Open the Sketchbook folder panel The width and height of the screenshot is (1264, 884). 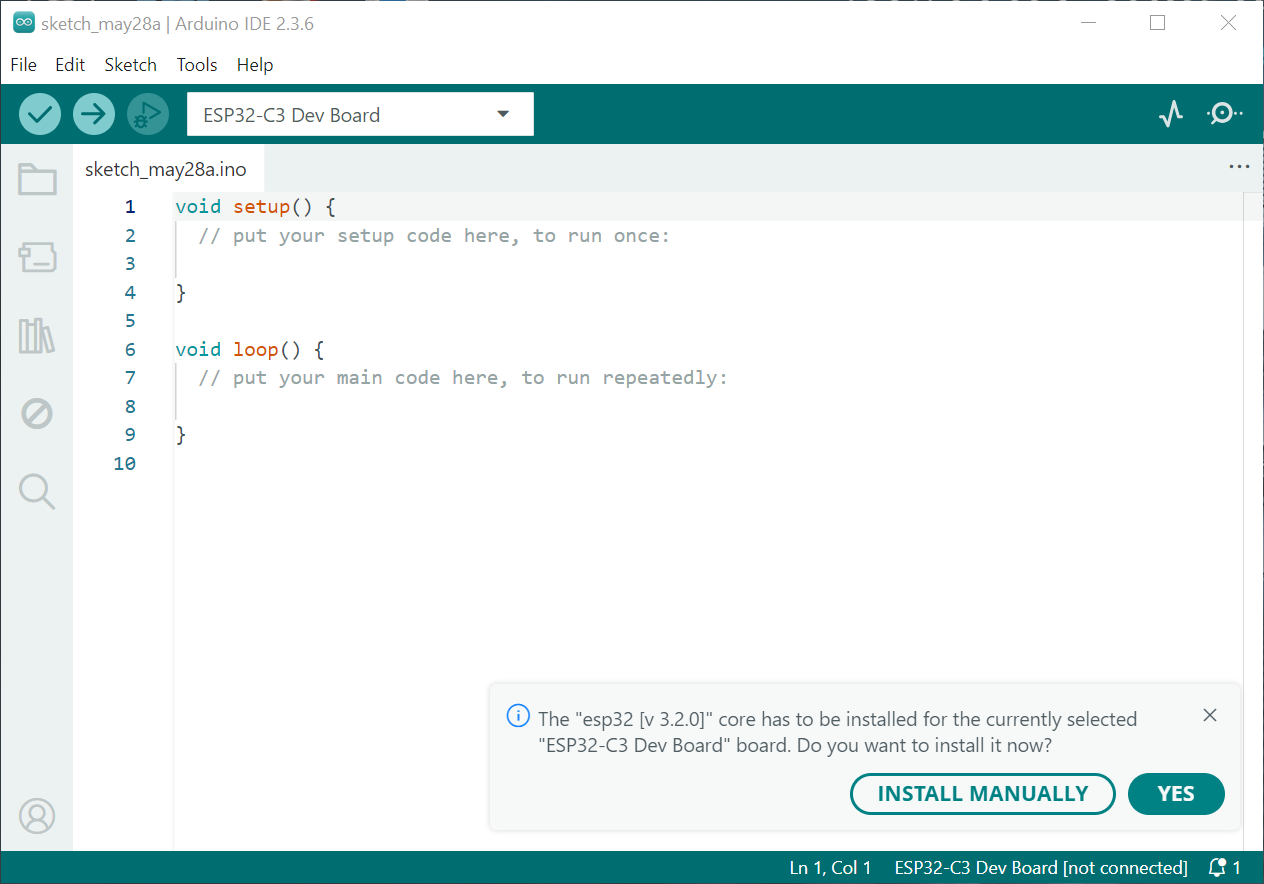click(37, 180)
